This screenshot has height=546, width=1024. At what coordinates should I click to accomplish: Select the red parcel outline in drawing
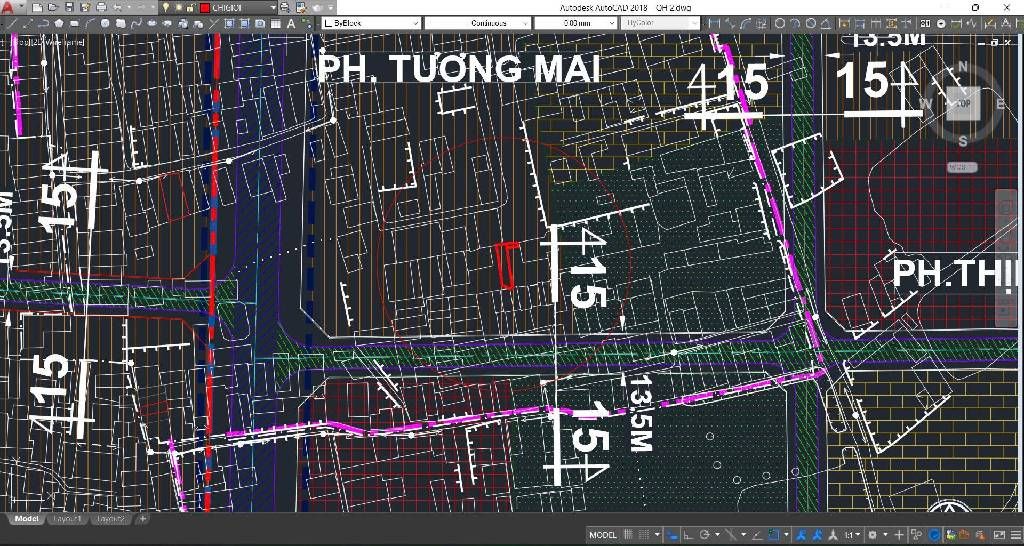507,265
